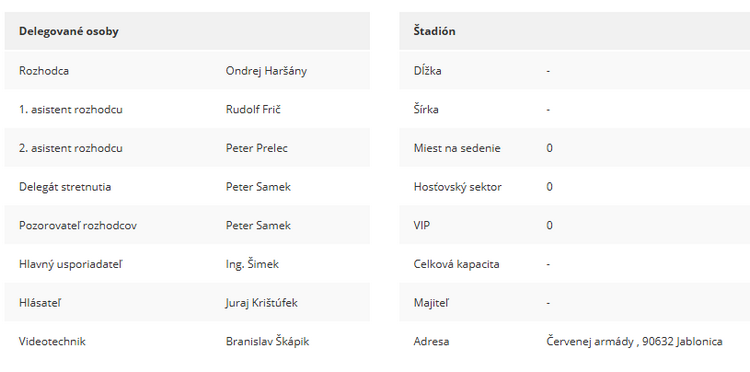Screen dimensions: 750x372
Task: Select Ing. Šimek main organizer name
Action: click(252, 264)
